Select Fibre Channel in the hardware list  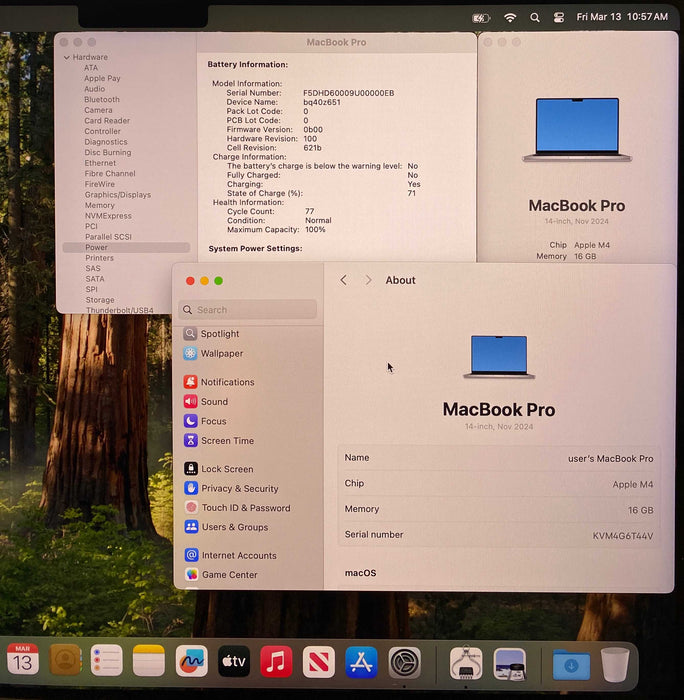pos(110,173)
